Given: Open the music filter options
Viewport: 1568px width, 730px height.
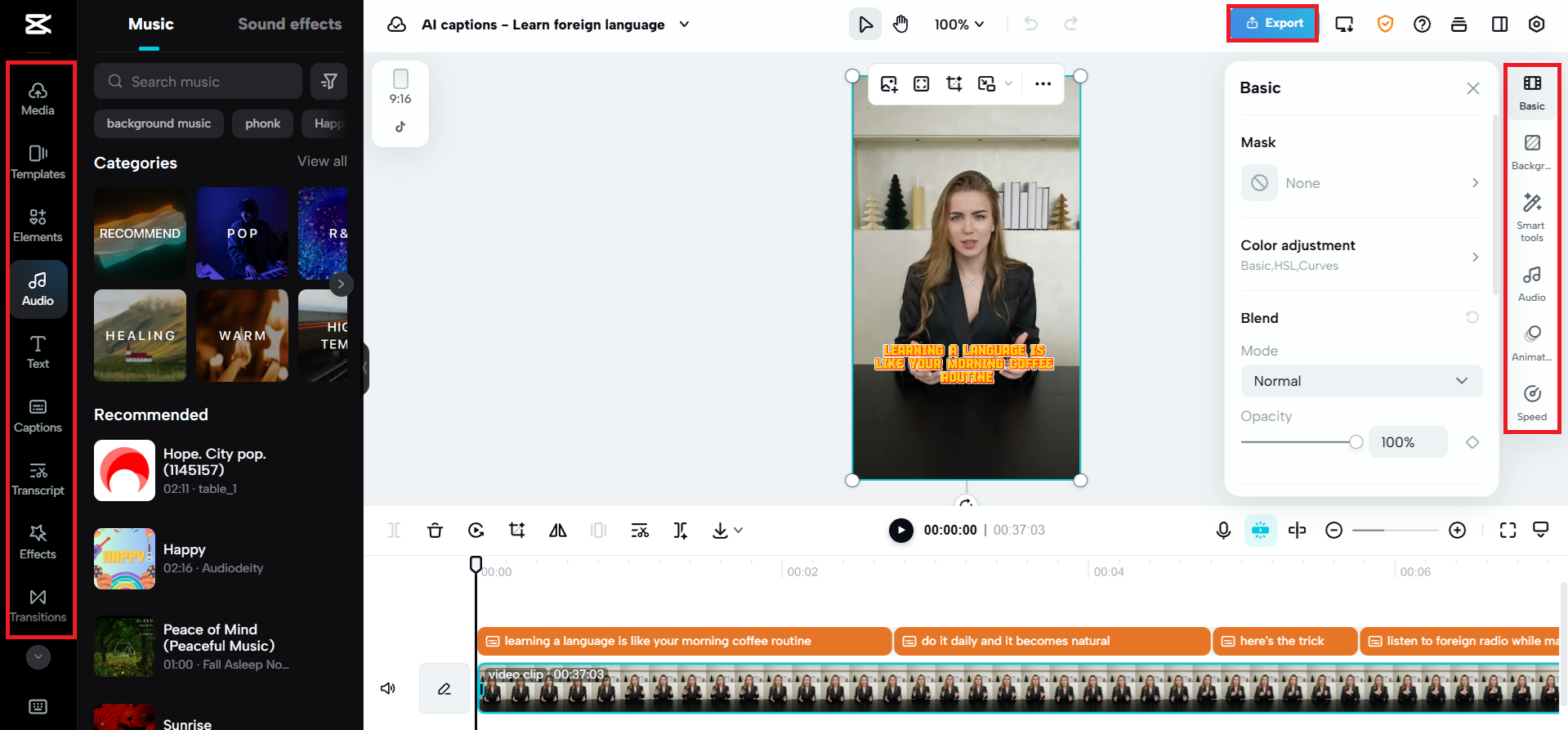Looking at the screenshot, I should point(329,82).
